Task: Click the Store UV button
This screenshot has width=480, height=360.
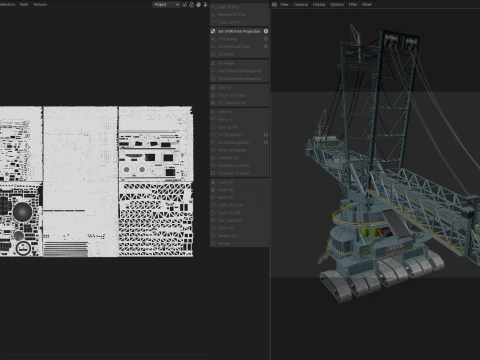Action: [x=239, y=228]
